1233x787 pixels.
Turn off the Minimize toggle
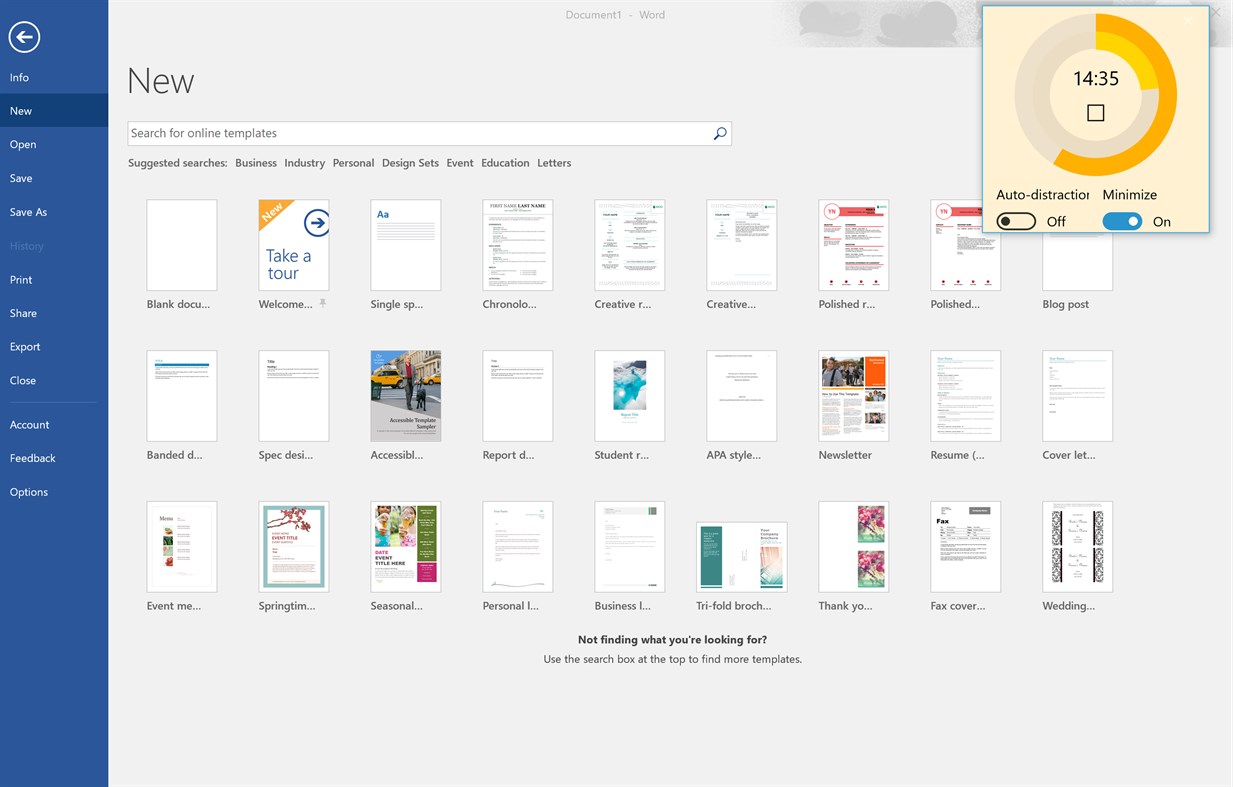click(1122, 221)
